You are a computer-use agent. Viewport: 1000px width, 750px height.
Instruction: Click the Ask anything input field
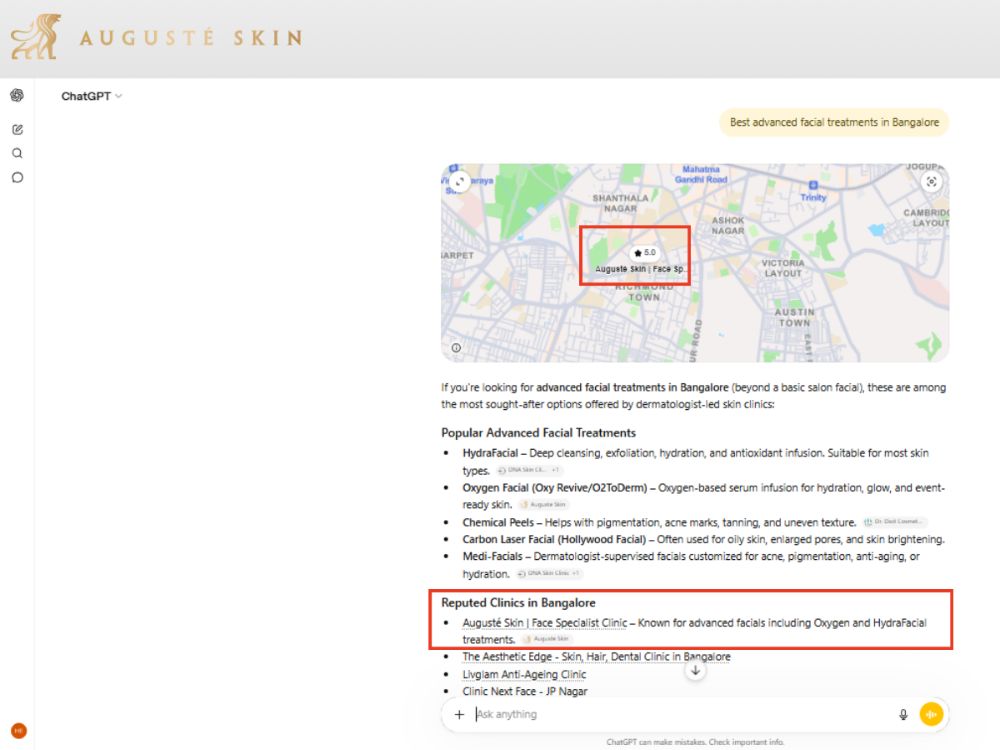[x=682, y=714]
